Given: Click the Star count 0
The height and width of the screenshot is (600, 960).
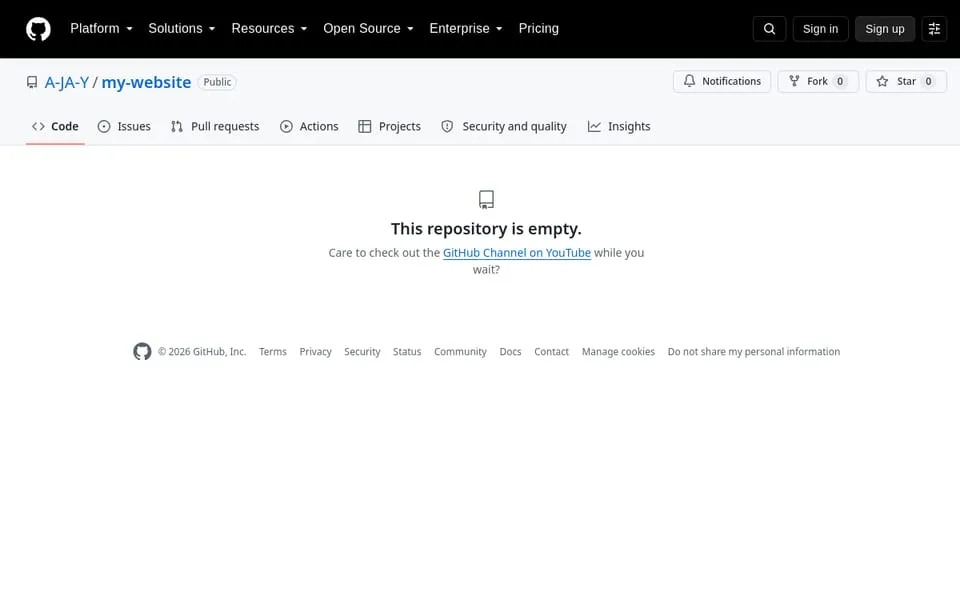Looking at the screenshot, I should pos(928,81).
